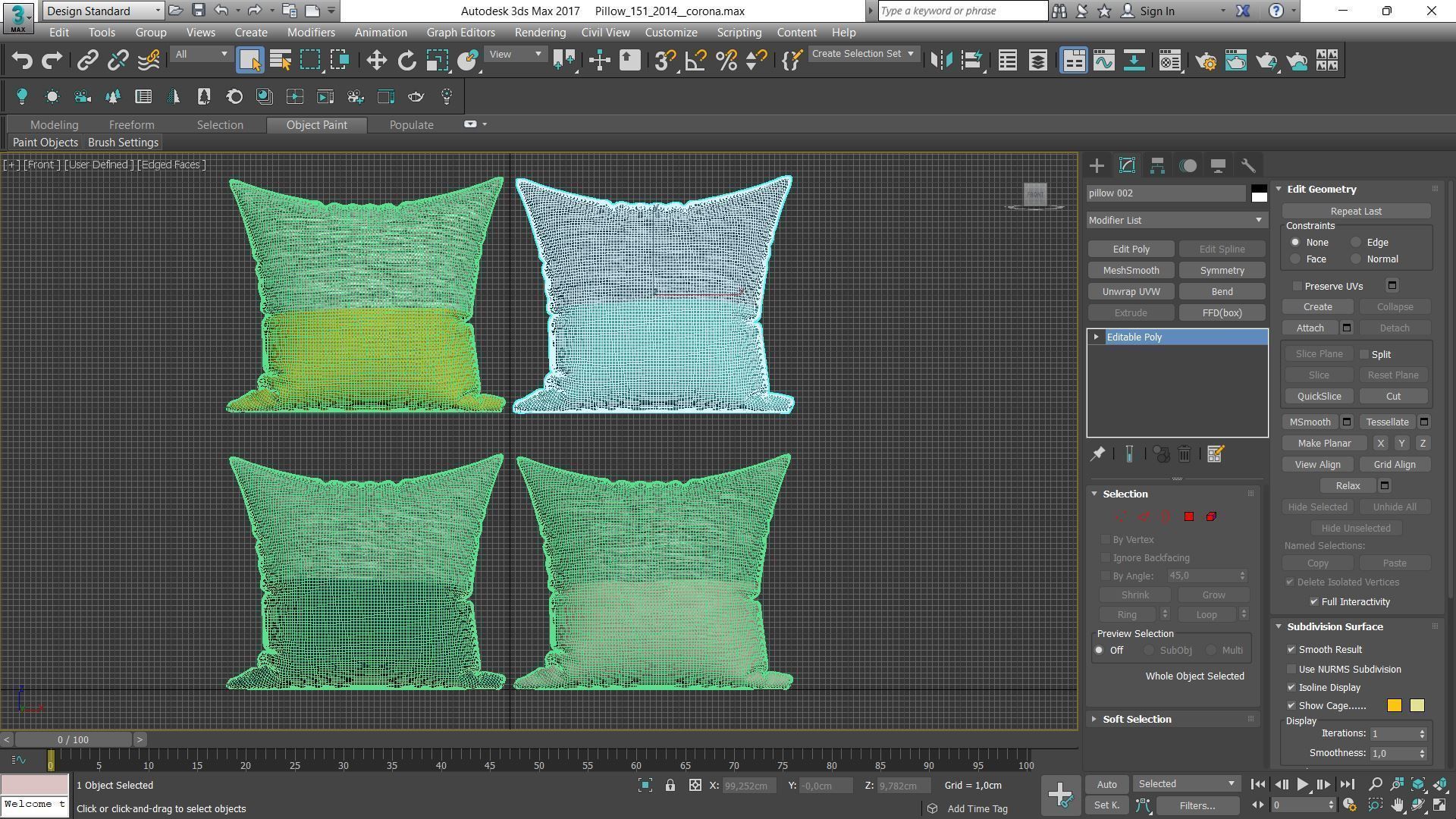1456x819 pixels.
Task: Open the Material Editor
Action: (1170, 61)
